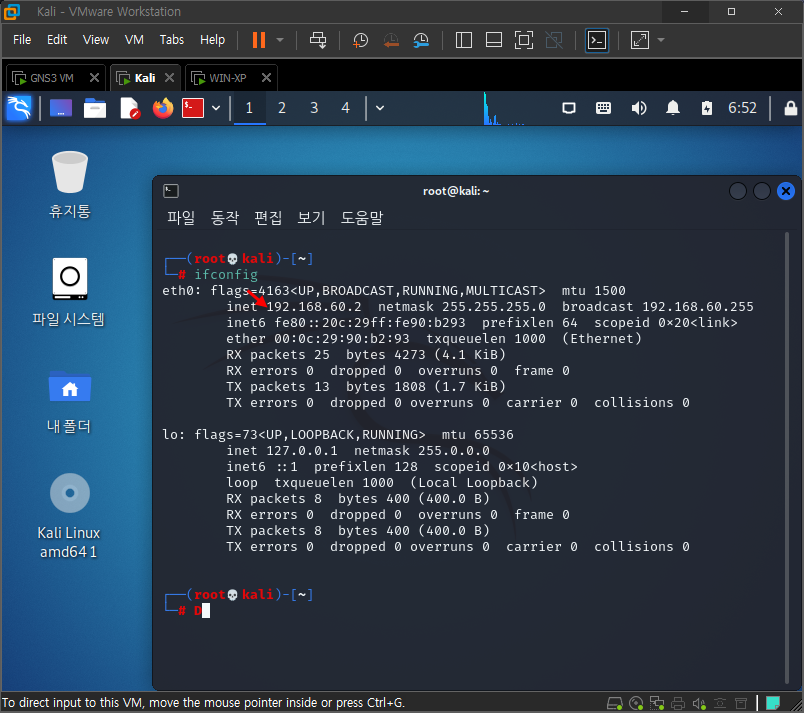Select the 내 폴더 home folder icon

pos(69,402)
